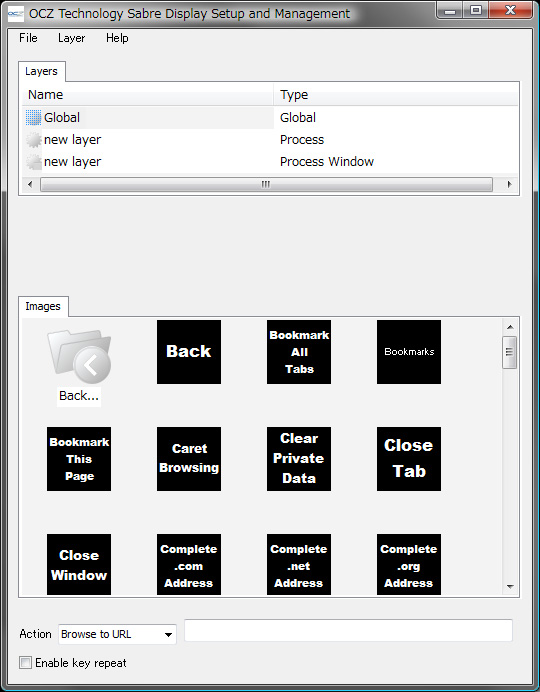Choose the Bookmark This Page image
Viewport: 540px width, 692px height.
tap(79, 459)
